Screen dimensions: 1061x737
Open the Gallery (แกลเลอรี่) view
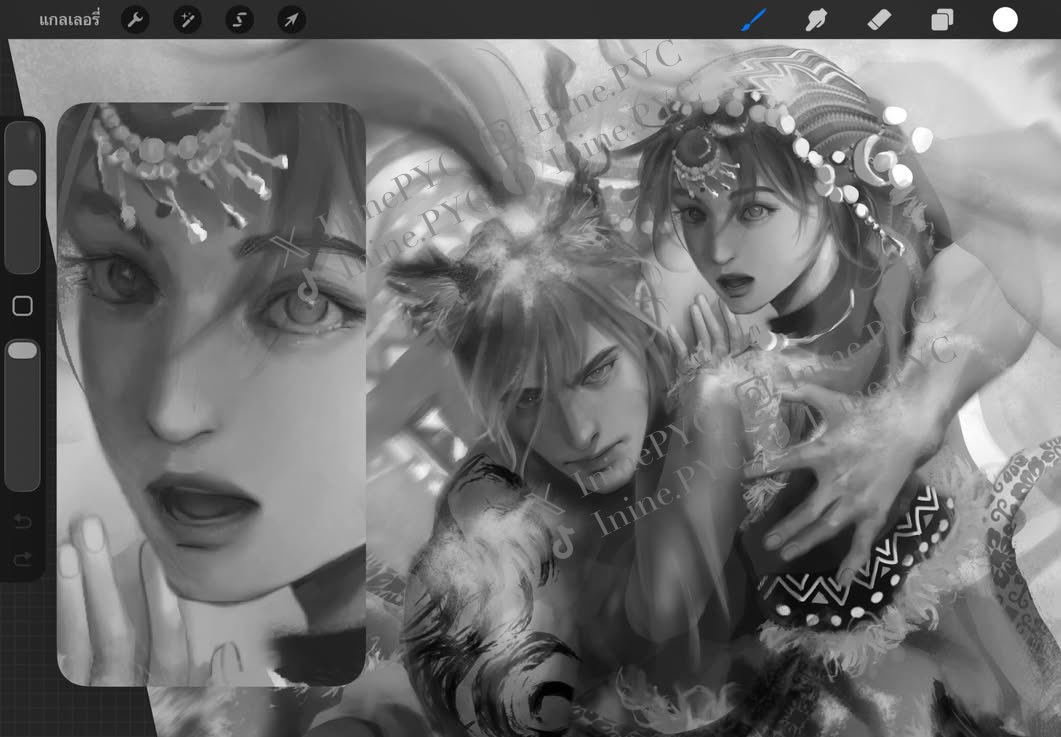pyautogui.click(x=69, y=20)
